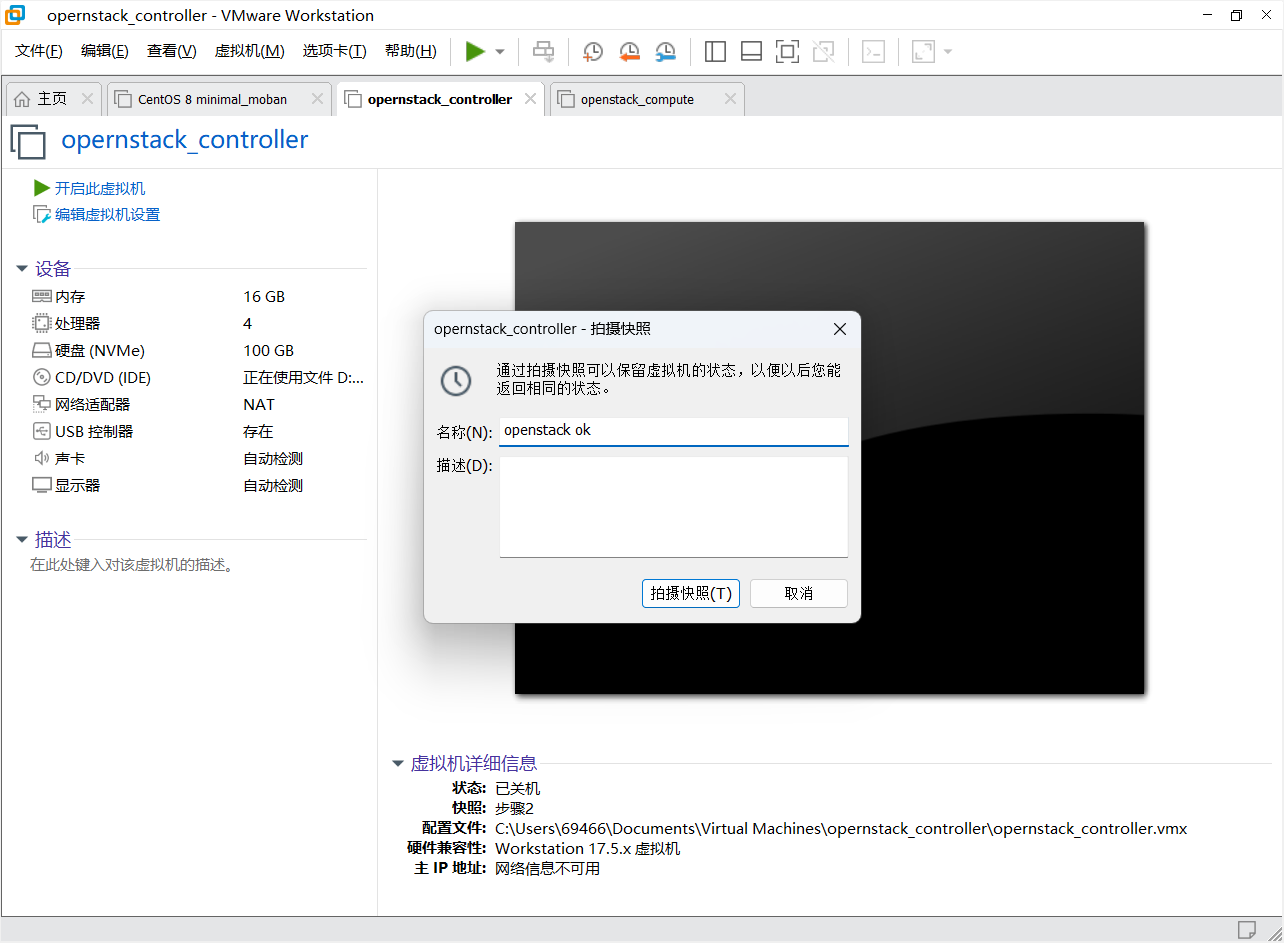Click the green Power On toolbar icon
The height and width of the screenshot is (943, 1284).
point(475,51)
